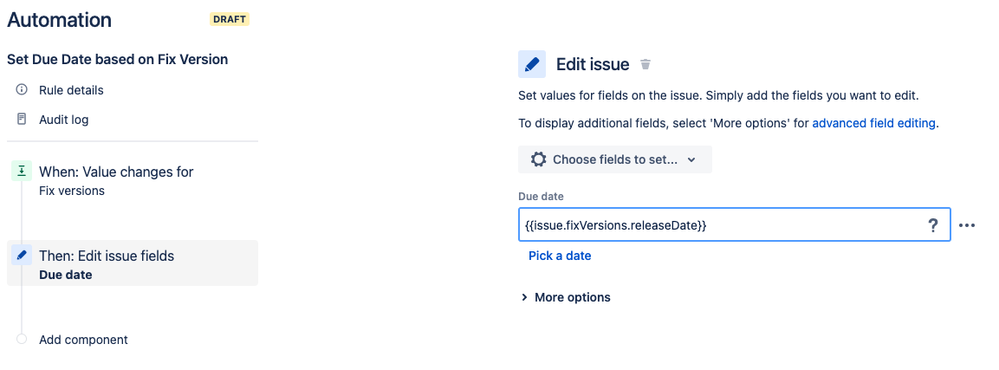
Task: Open advanced field editing link
Action: tap(874, 124)
